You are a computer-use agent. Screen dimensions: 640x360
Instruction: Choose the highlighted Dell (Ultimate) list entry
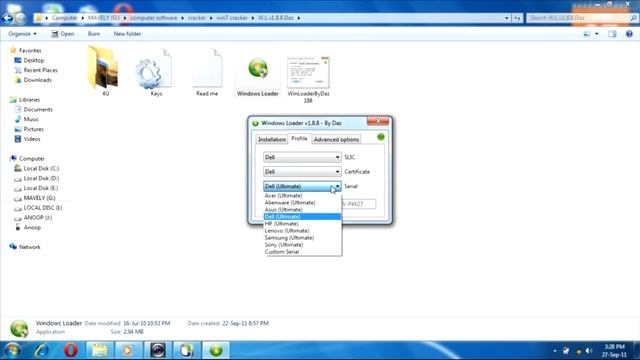coord(302,216)
